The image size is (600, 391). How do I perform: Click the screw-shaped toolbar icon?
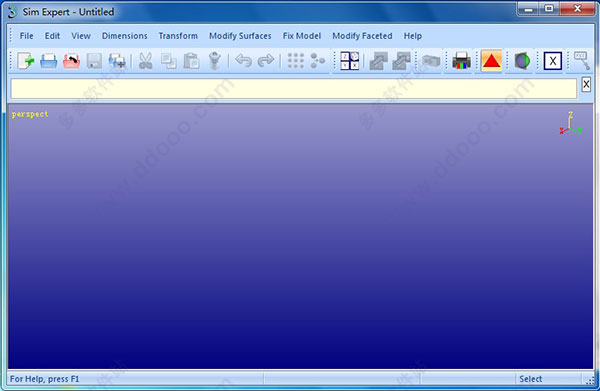[x=215, y=61]
